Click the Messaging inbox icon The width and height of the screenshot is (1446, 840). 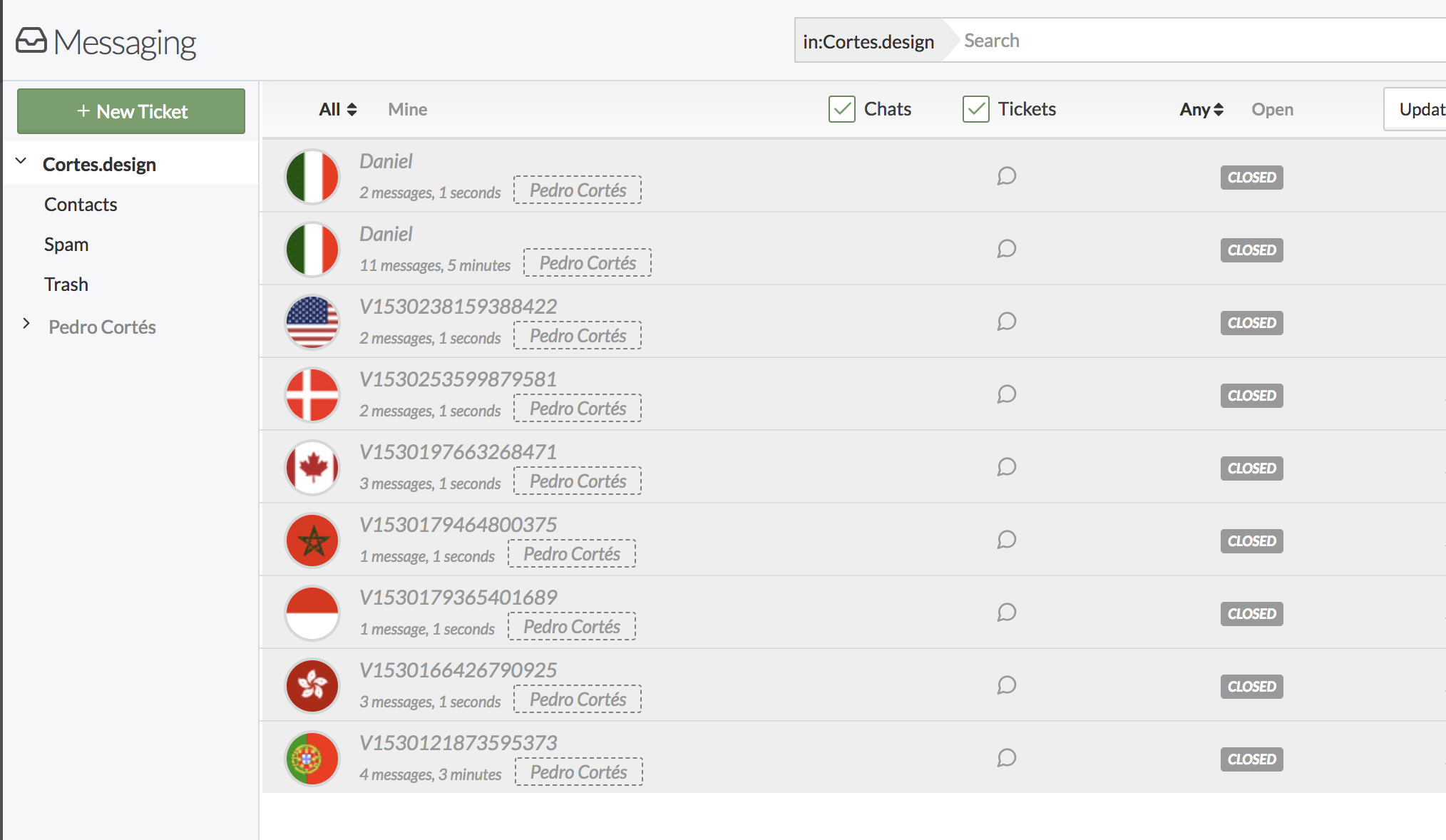point(31,41)
